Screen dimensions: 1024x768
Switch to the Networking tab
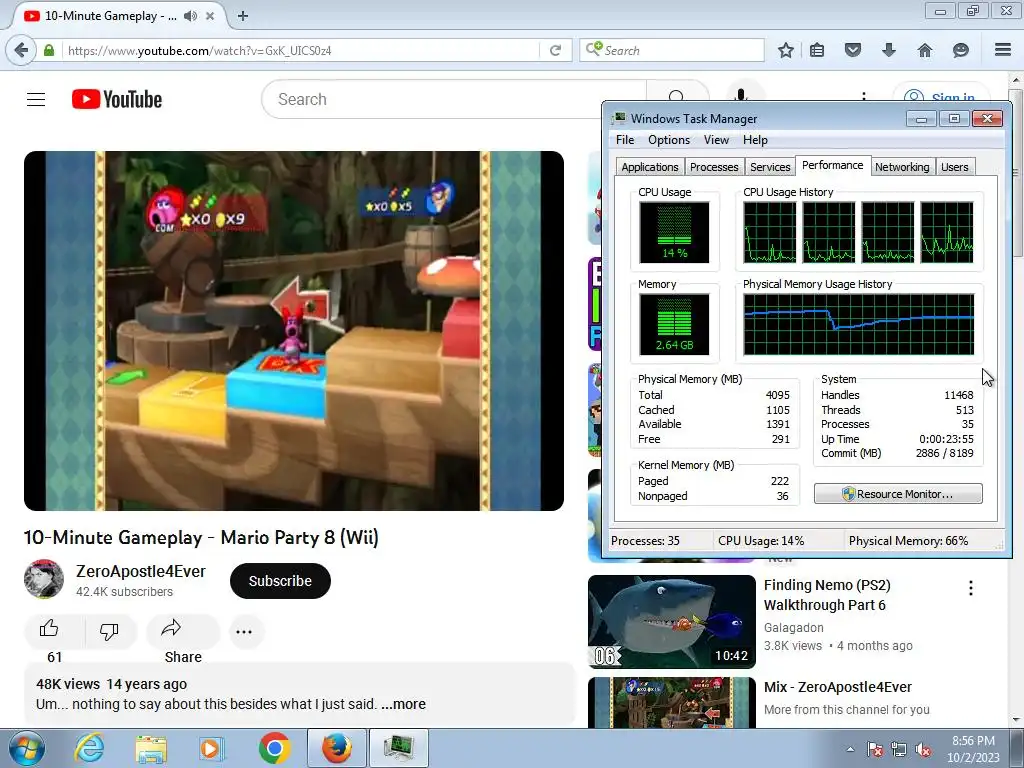(902, 167)
